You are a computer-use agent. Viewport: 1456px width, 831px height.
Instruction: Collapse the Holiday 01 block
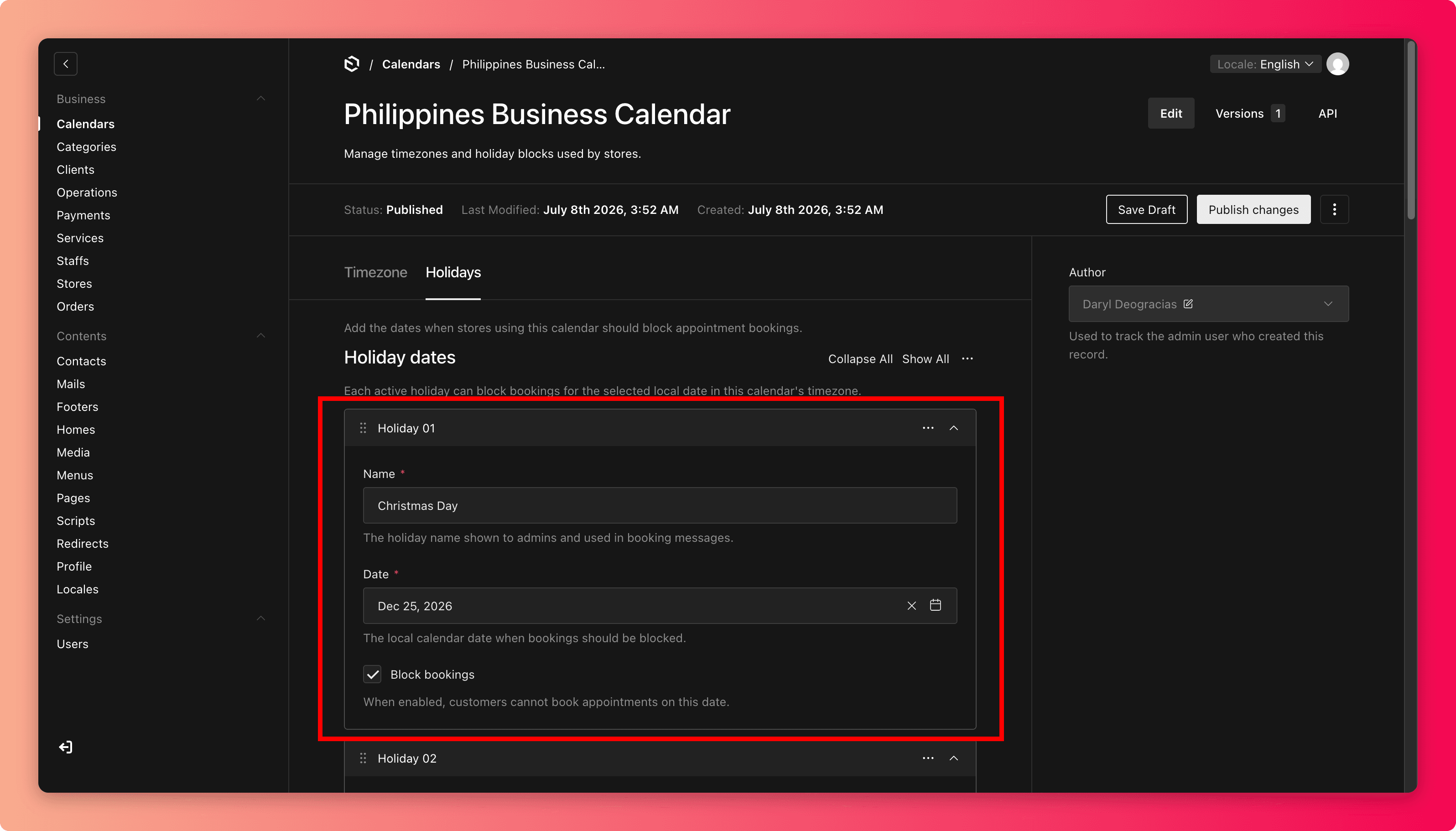(x=954, y=428)
